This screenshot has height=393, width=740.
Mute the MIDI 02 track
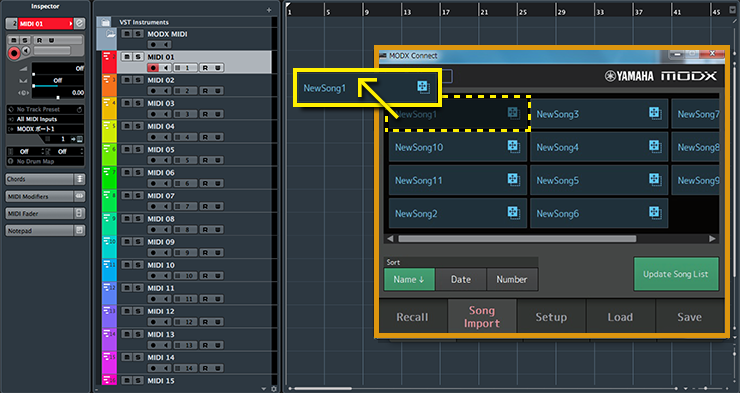click(x=126, y=80)
